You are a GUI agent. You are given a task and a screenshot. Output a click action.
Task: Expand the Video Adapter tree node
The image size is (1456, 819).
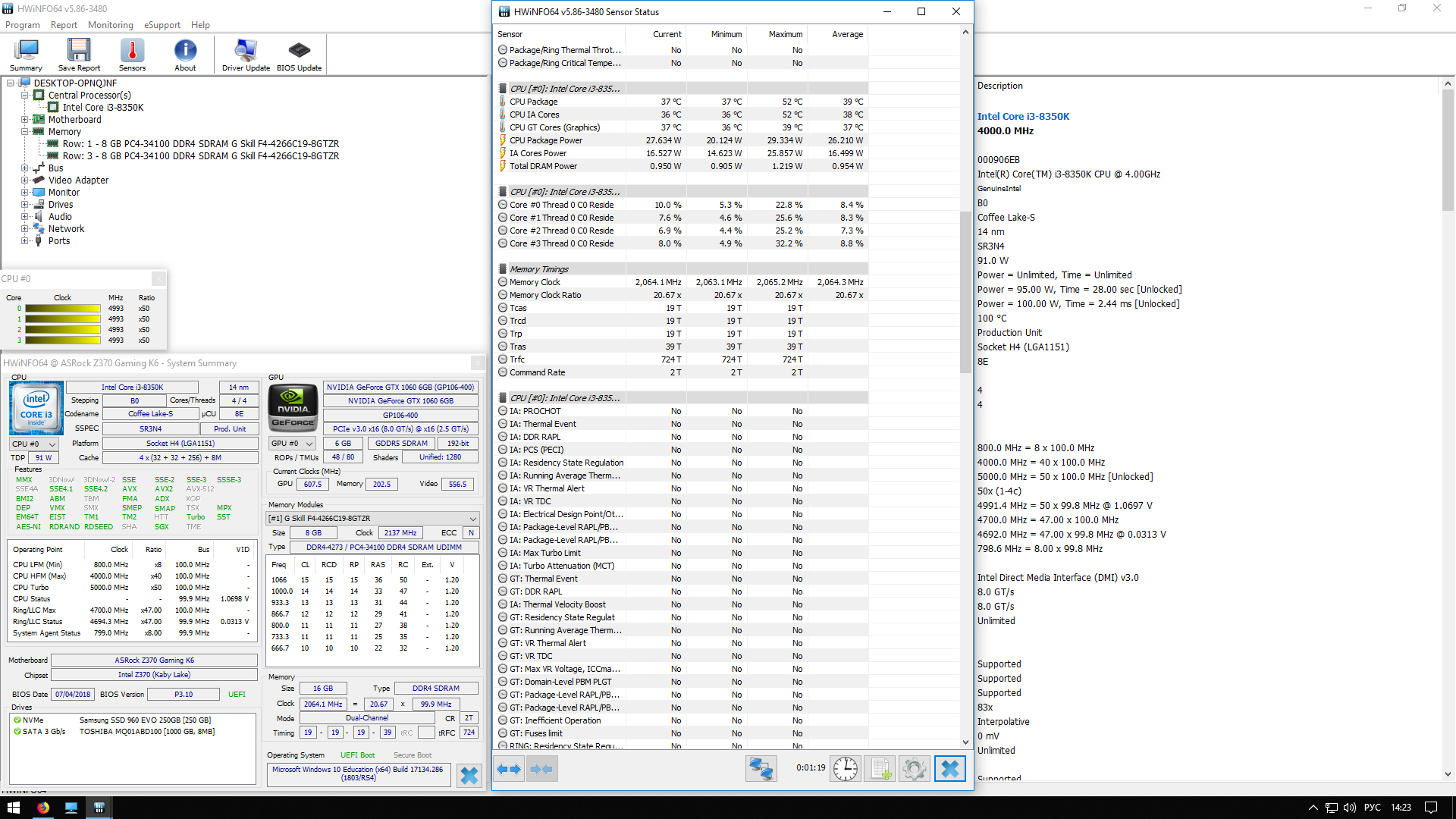(x=25, y=180)
